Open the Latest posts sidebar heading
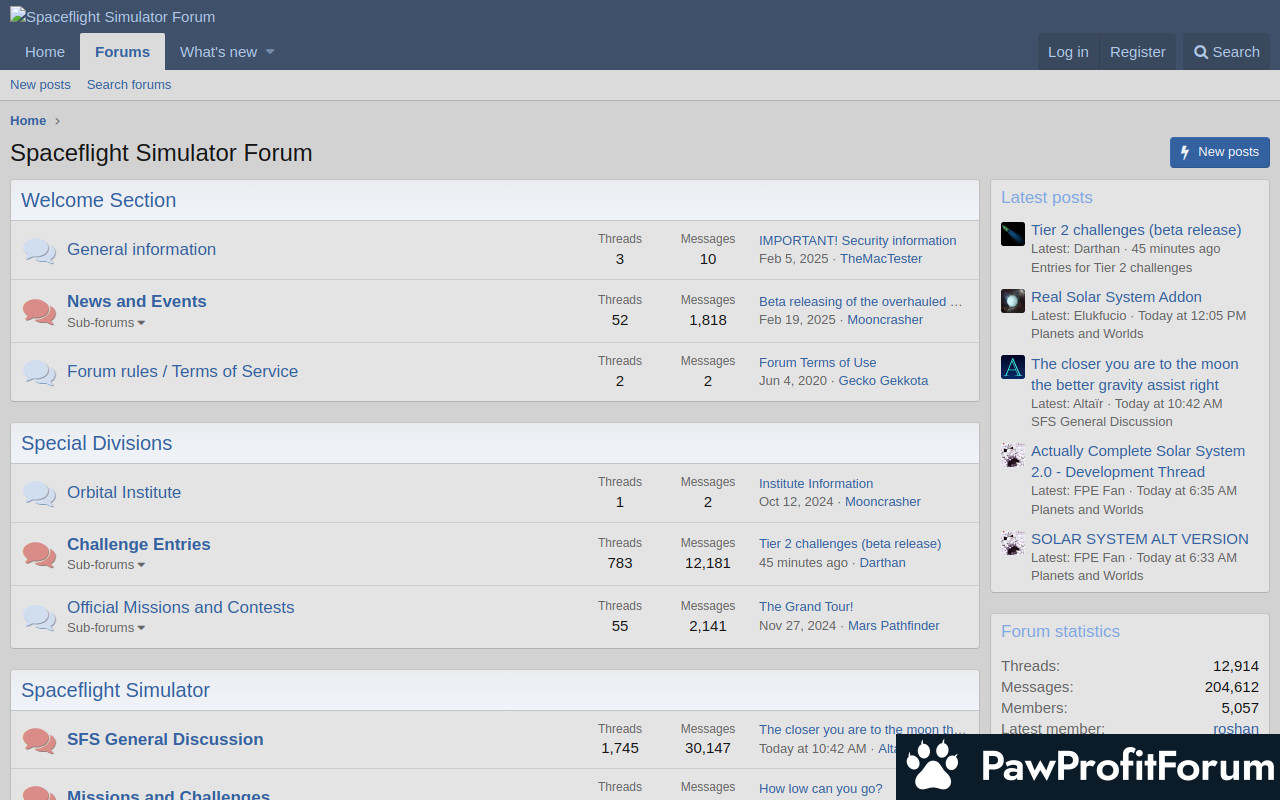Image resolution: width=1280 pixels, height=800 pixels. click(x=1046, y=198)
